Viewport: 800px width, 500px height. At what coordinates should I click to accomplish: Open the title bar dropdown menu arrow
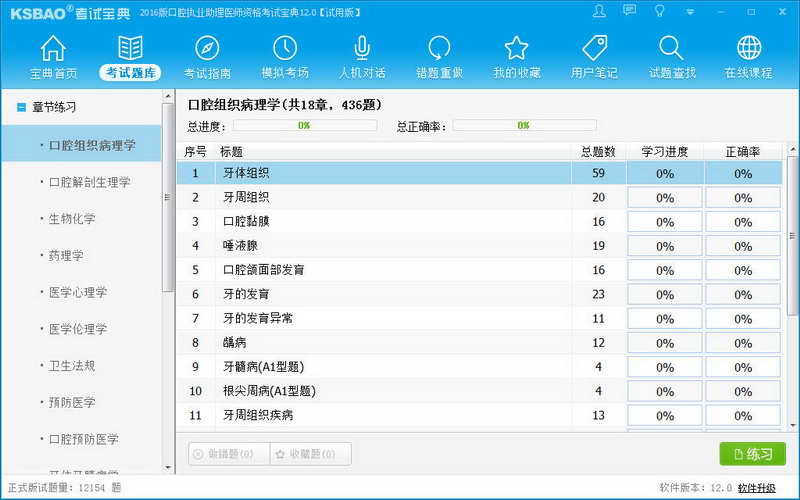[x=689, y=11]
